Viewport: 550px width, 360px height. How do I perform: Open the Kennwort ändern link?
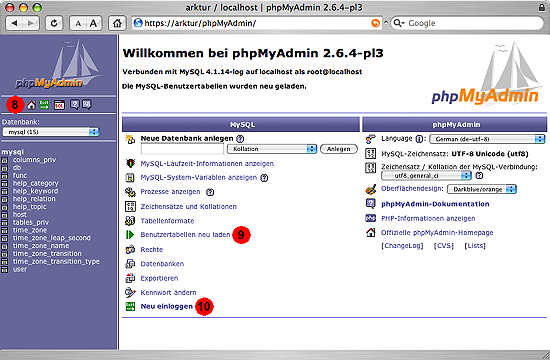[x=168, y=293]
